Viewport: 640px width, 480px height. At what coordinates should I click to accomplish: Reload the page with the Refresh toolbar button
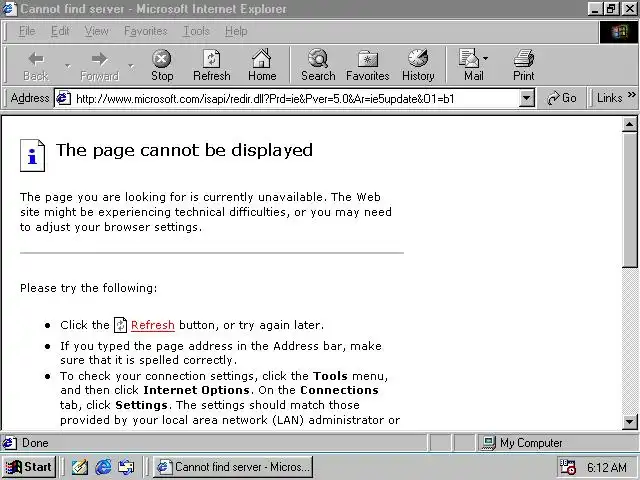[212, 65]
